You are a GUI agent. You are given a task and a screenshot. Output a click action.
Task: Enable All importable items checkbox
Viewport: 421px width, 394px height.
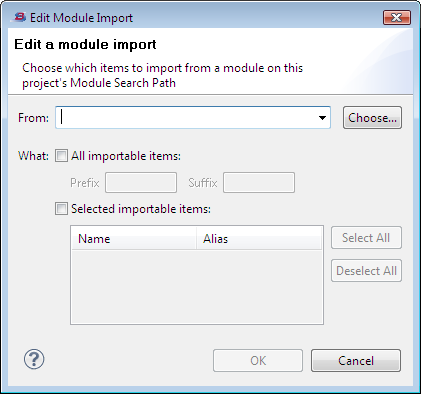pos(61,156)
